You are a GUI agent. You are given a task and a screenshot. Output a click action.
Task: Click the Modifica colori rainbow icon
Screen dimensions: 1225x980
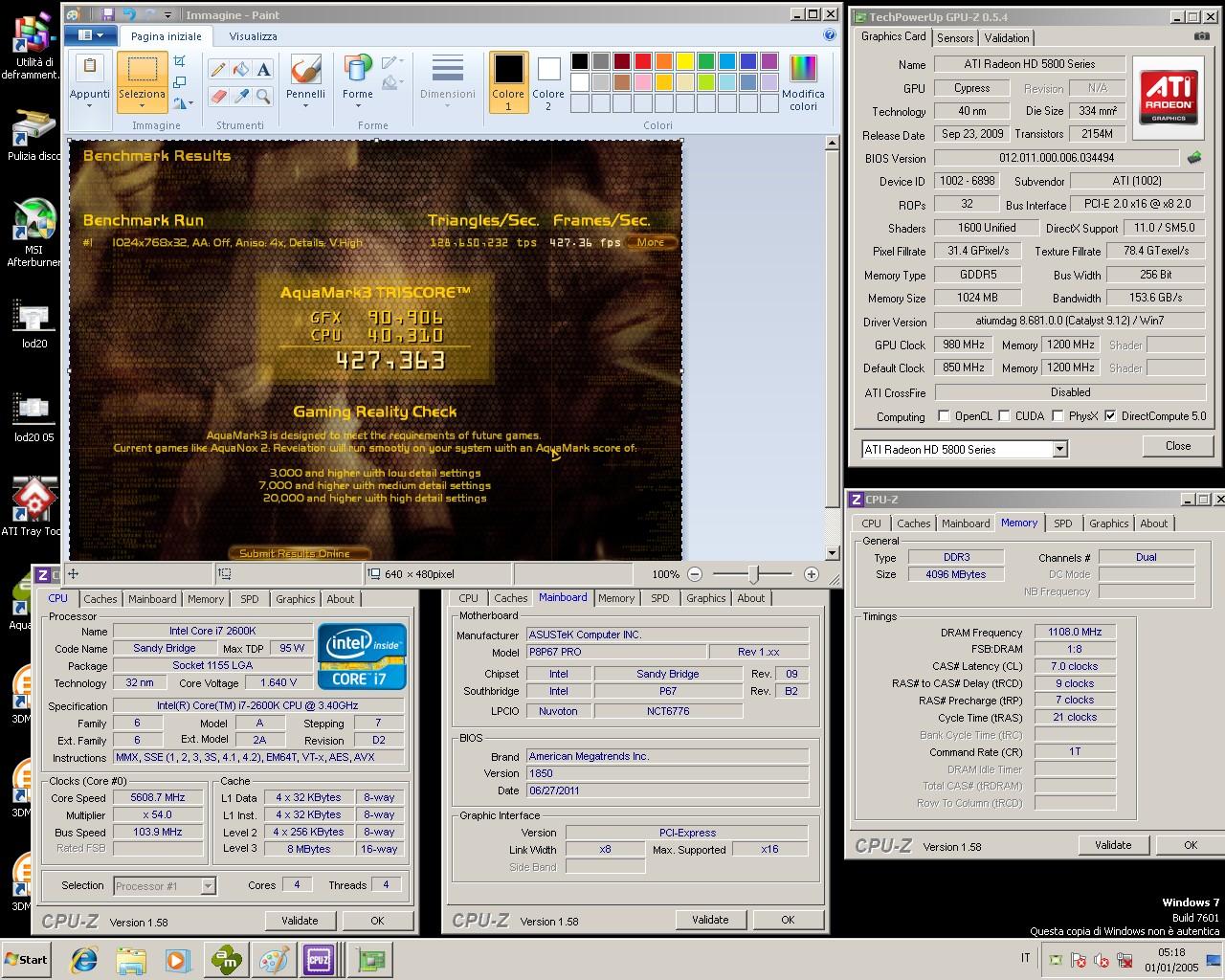click(x=803, y=69)
